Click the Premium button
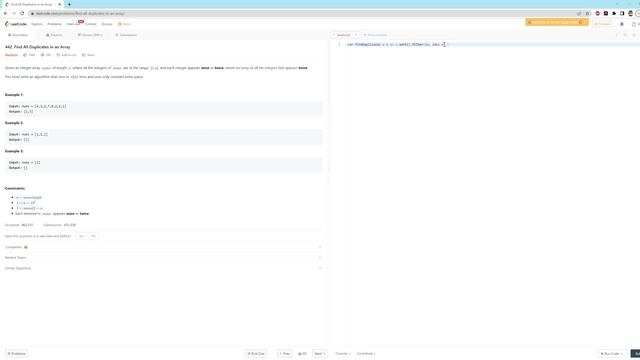The image size is (640, 360). 602,24
